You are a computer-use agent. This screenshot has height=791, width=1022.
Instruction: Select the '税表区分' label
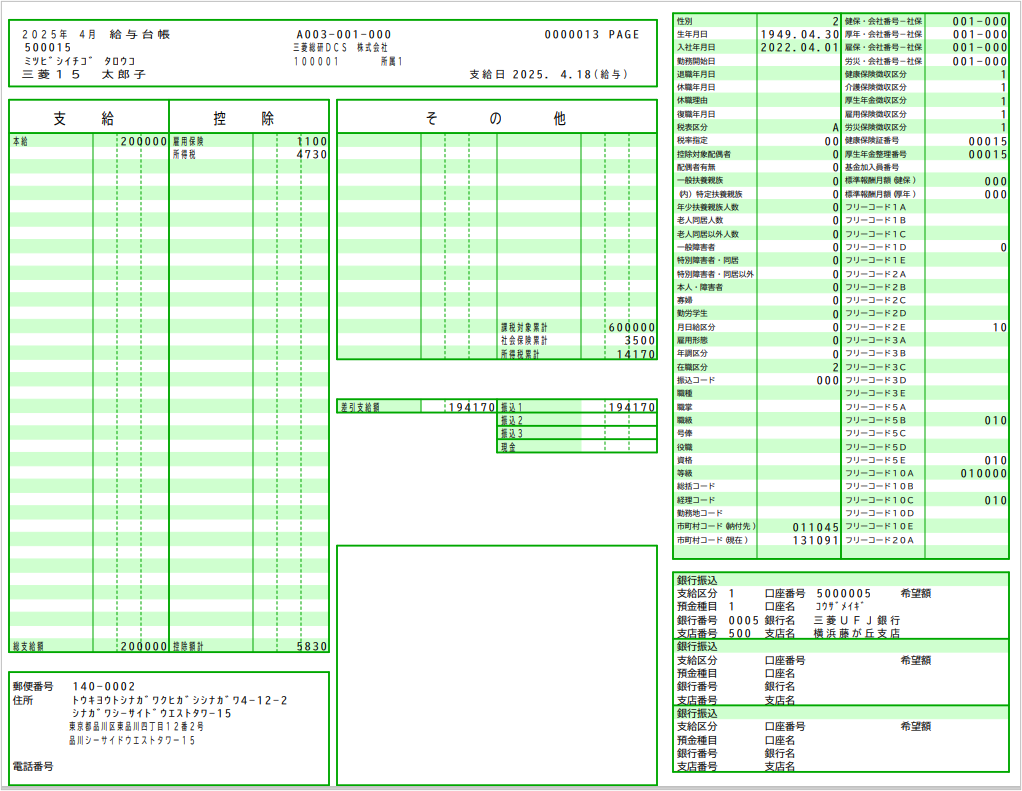[692, 128]
